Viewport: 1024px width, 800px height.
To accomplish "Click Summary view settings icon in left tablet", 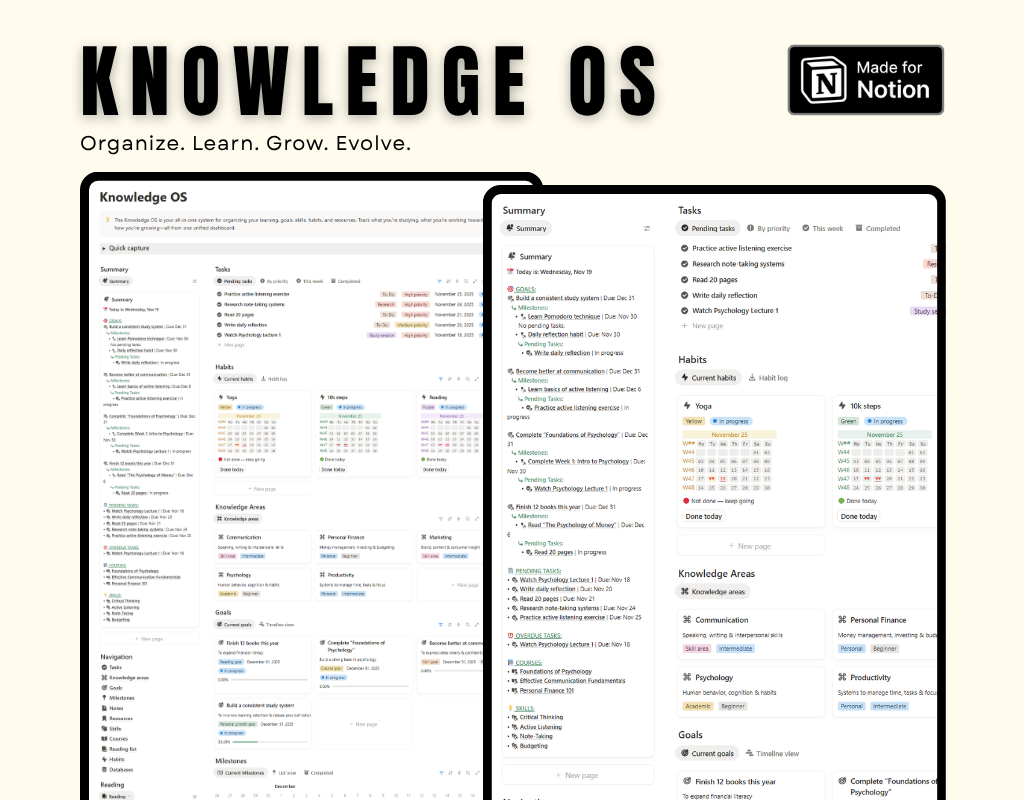I will 195,281.
